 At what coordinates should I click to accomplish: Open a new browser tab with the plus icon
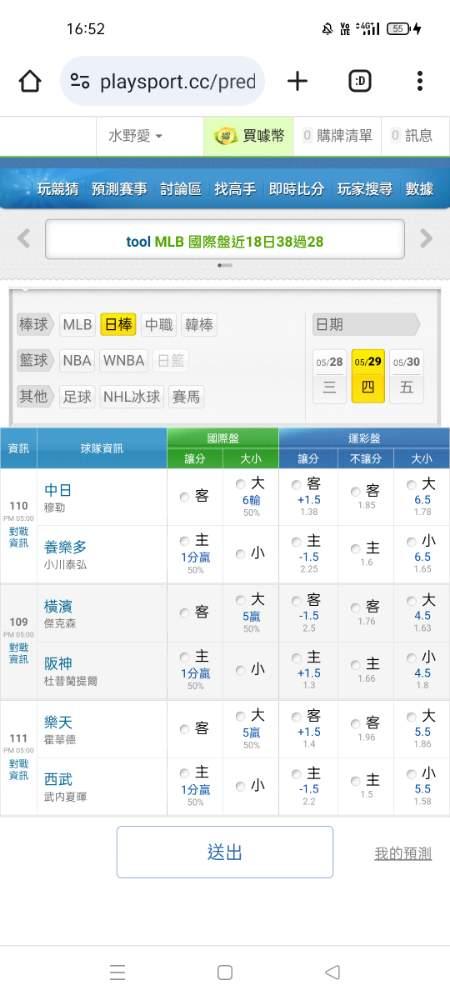(297, 81)
